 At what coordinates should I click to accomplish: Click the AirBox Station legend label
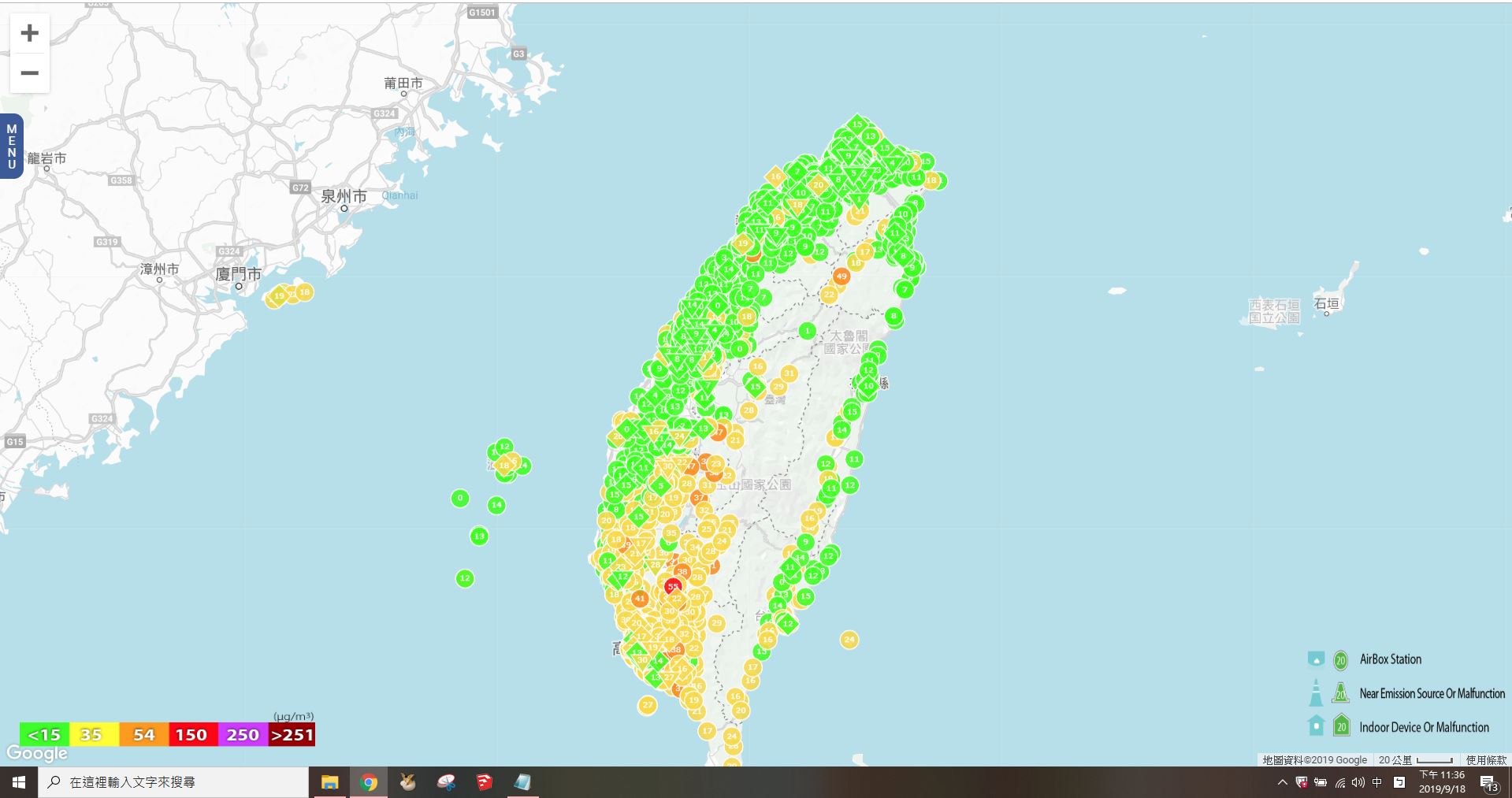coord(1391,659)
